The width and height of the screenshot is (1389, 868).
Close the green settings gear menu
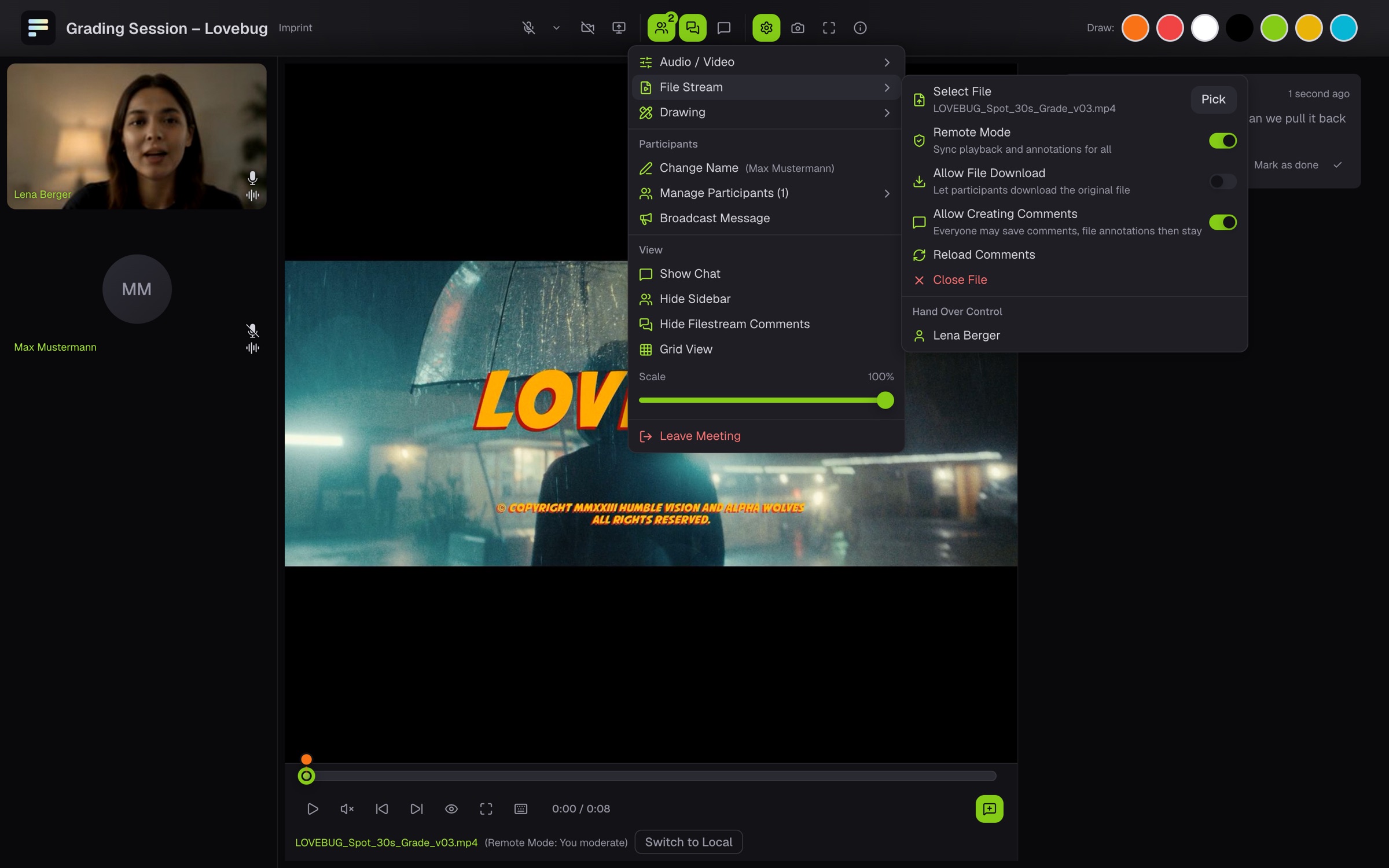coord(766,28)
